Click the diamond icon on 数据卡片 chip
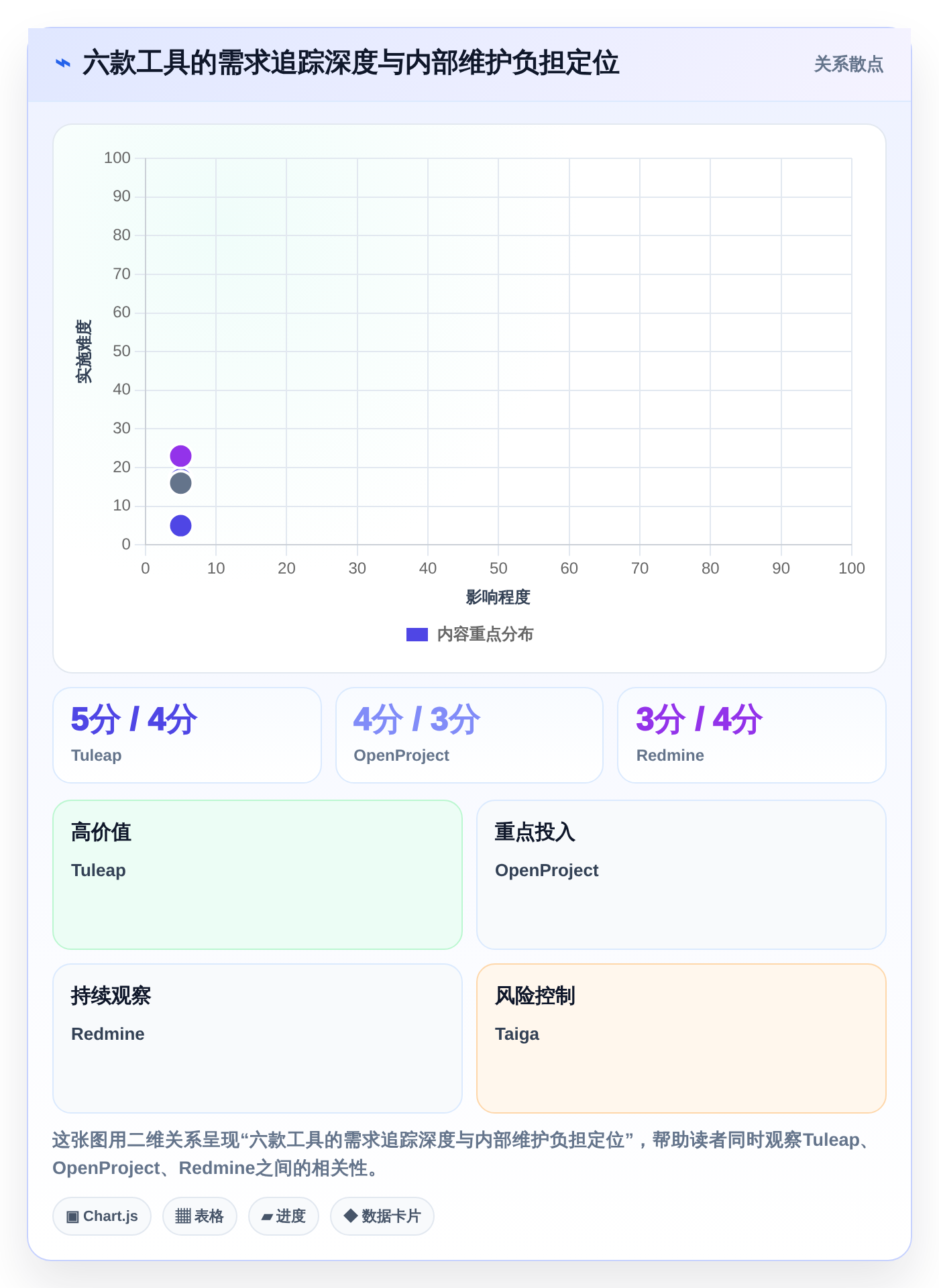 350,1216
